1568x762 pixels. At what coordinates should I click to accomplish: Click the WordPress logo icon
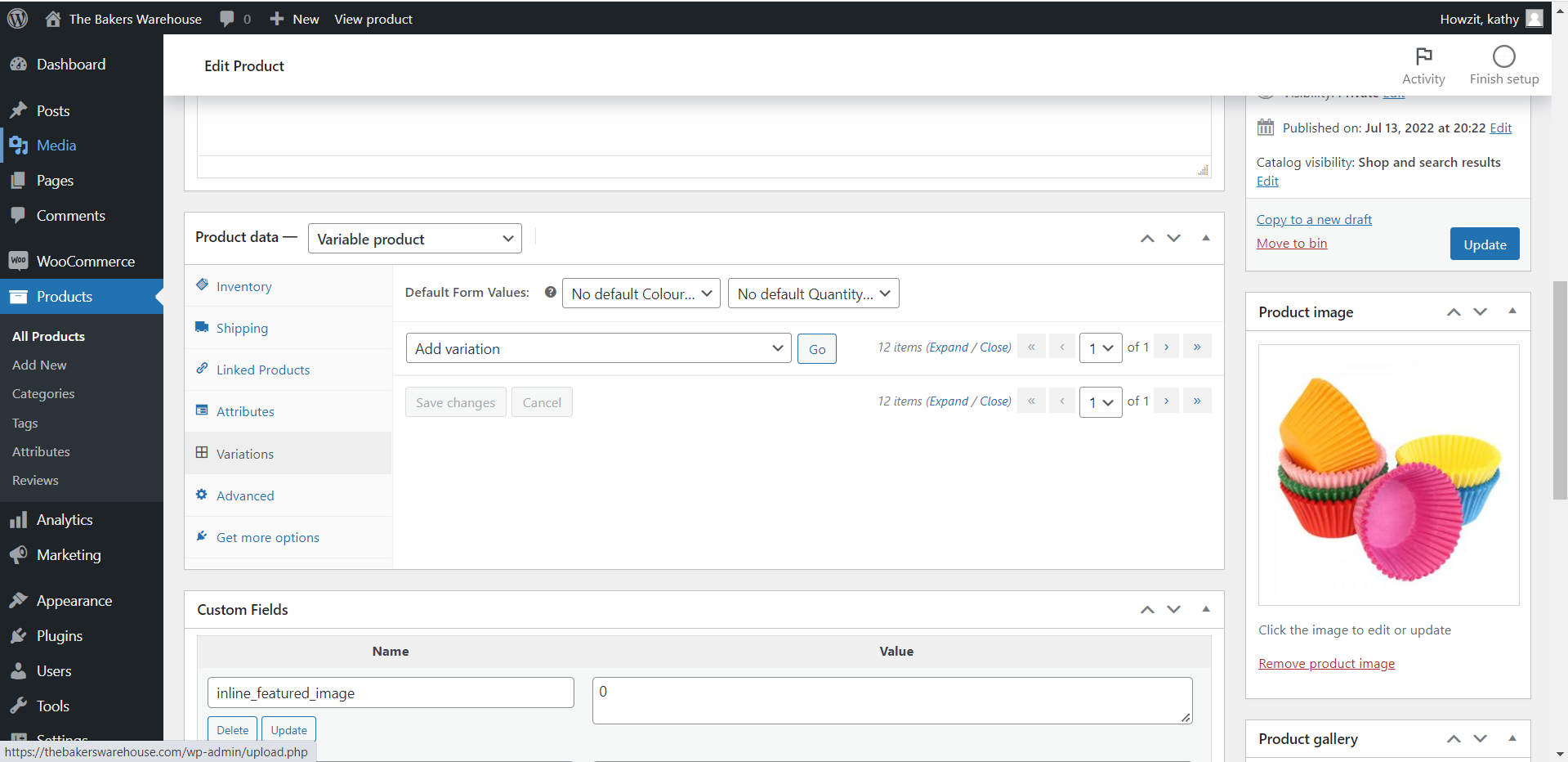coord(17,18)
